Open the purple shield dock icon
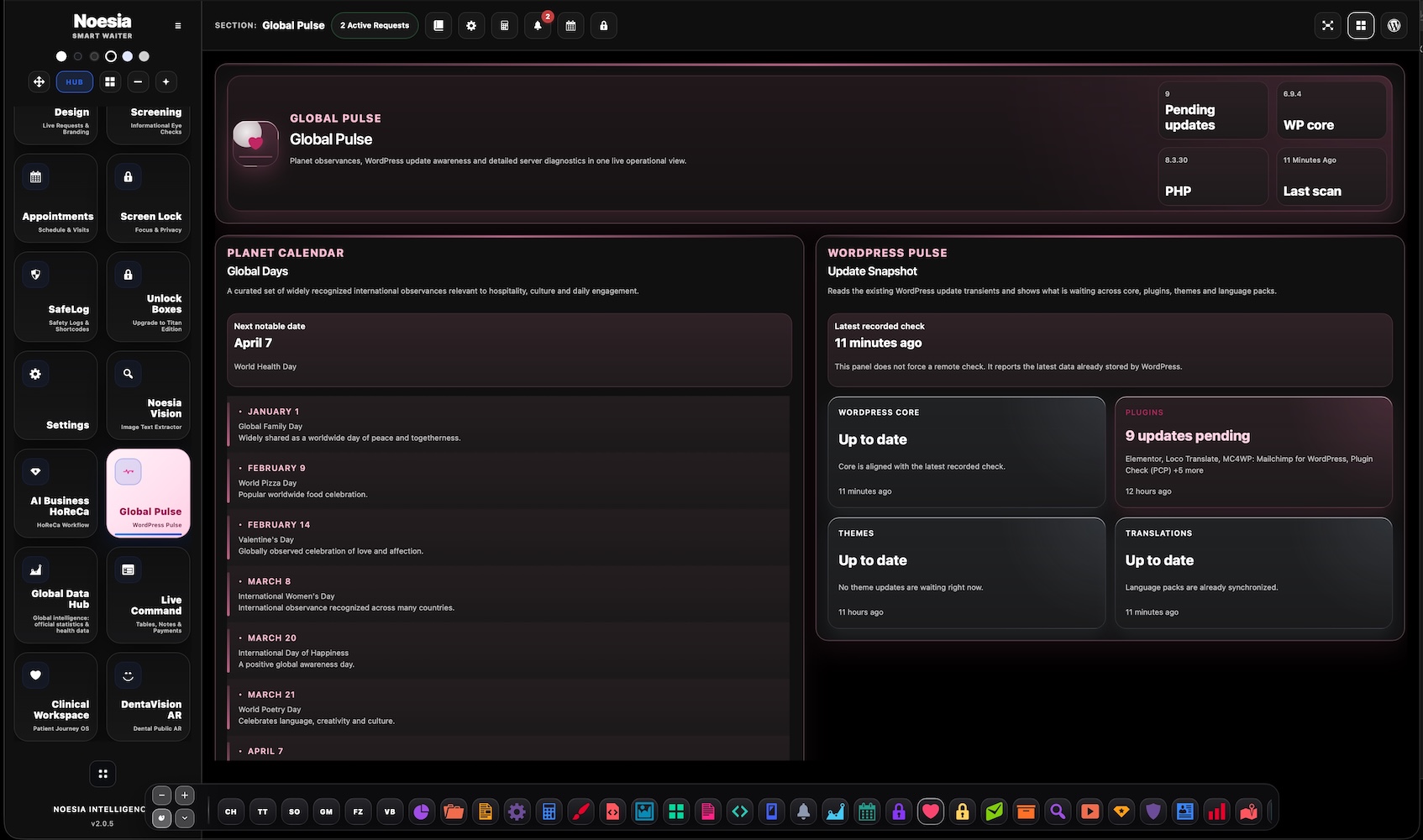This screenshot has width=1423, height=840. (x=1153, y=811)
